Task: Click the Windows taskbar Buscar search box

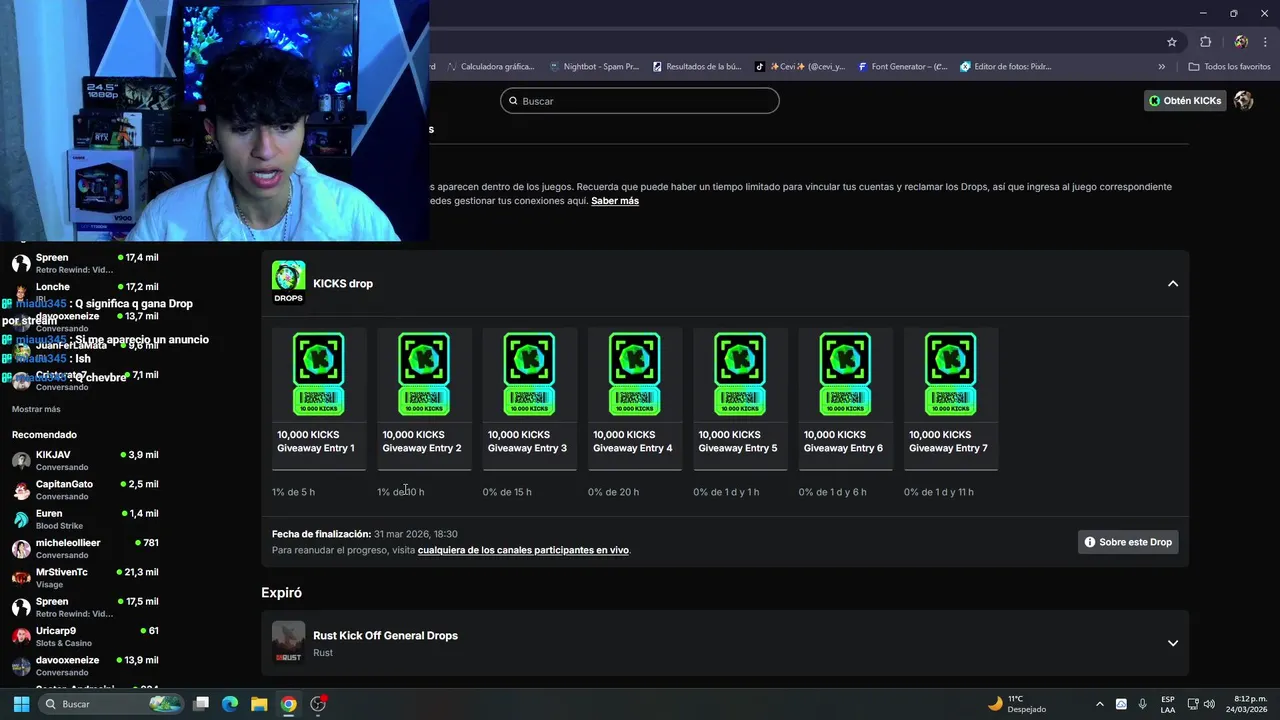Action: click(x=111, y=704)
